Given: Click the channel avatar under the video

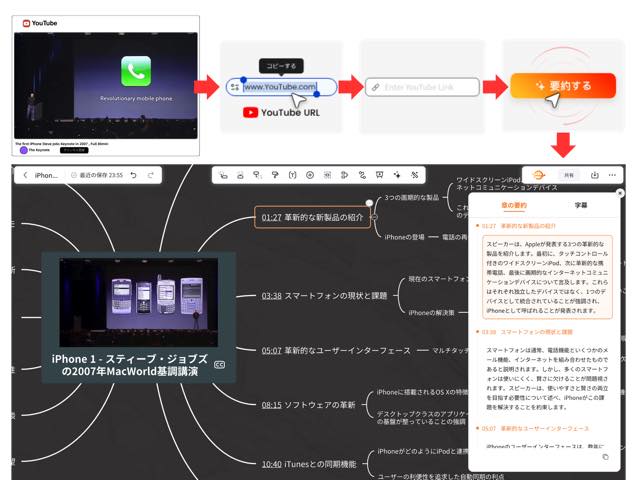Looking at the screenshot, I should [24, 150].
